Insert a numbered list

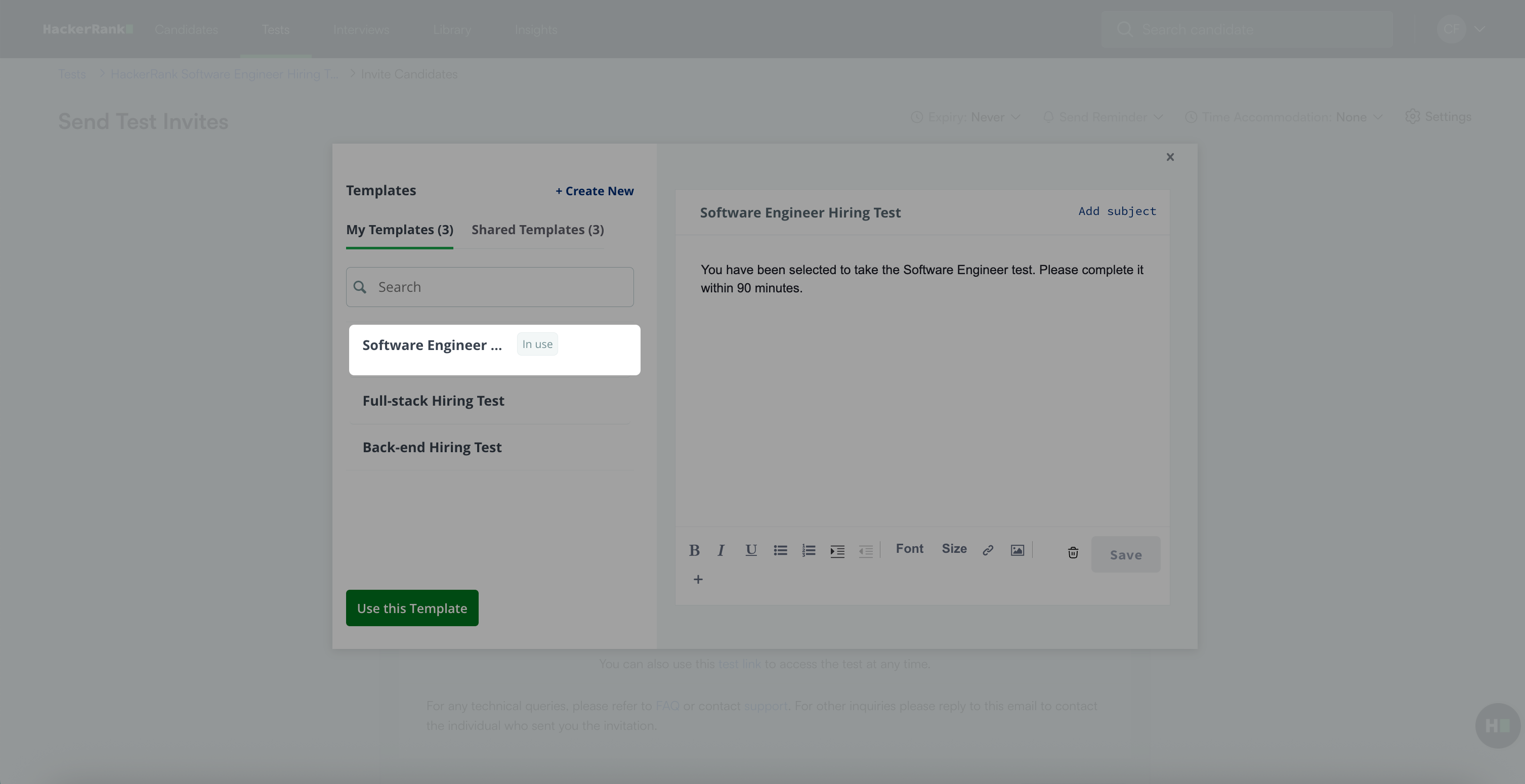coord(809,551)
